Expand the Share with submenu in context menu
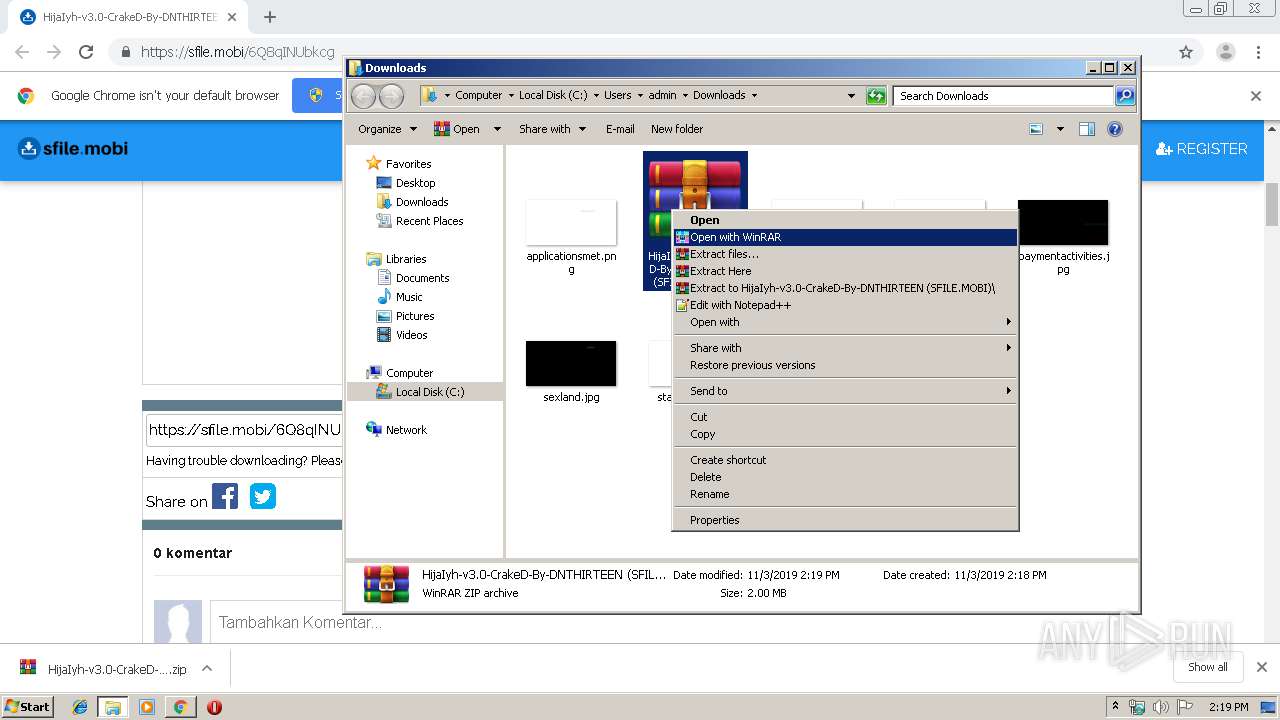The image size is (1280, 720). (x=845, y=348)
